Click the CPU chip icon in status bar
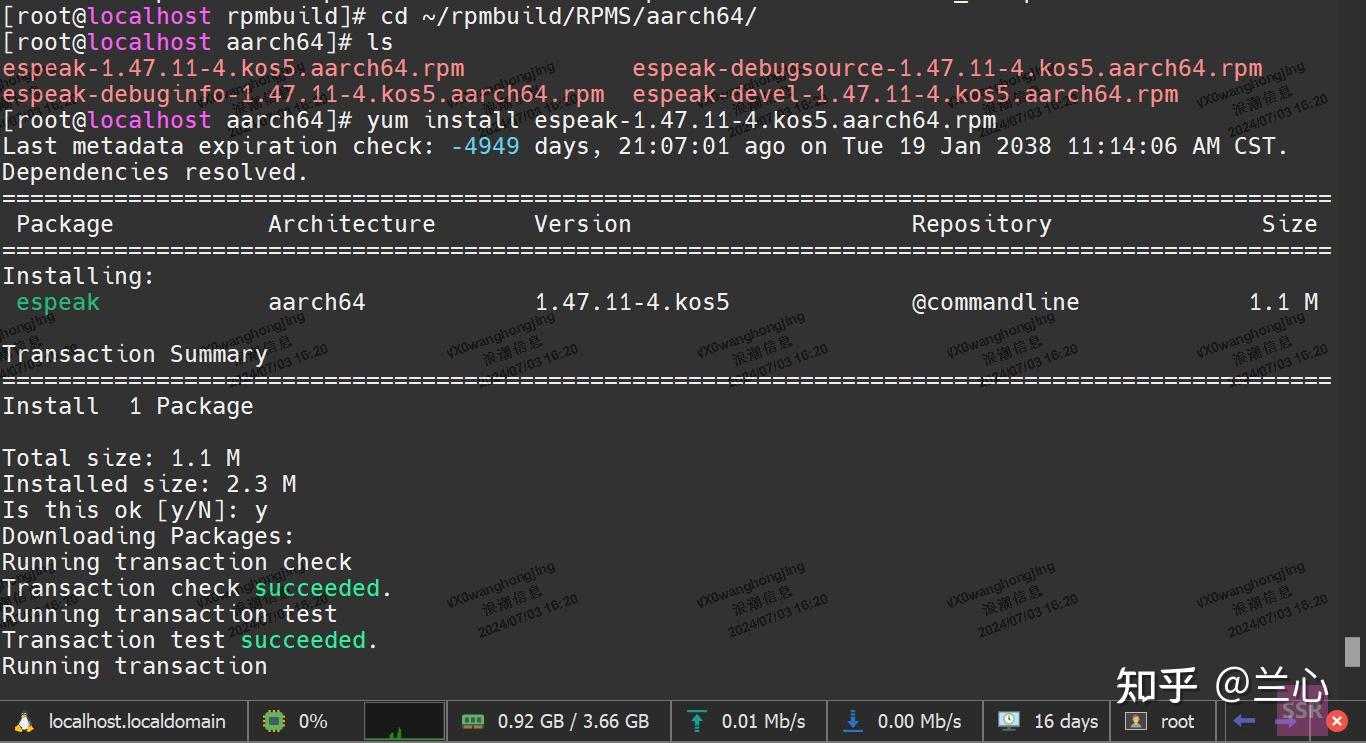This screenshot has height=743, width=1366. pos(272,720)
